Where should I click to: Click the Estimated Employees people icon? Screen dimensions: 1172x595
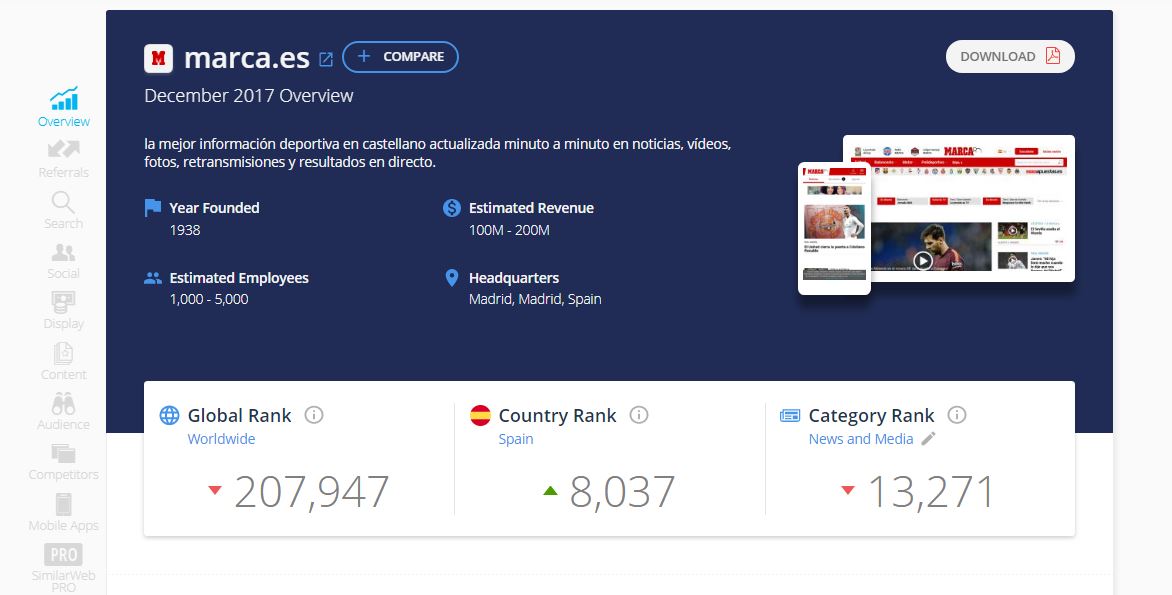tap(152, 278)
